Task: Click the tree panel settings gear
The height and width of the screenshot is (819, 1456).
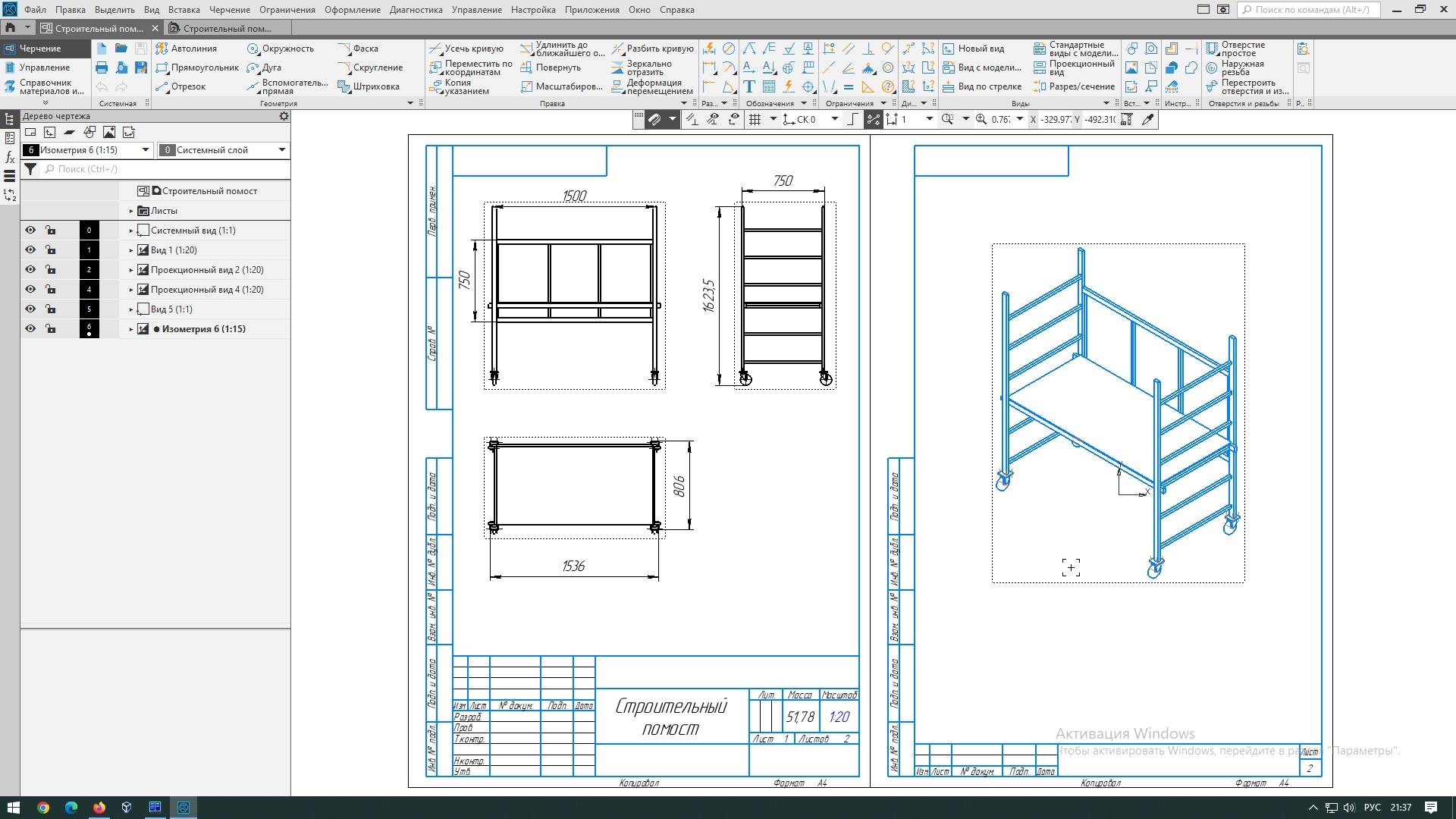Action: tap(284, 116)
